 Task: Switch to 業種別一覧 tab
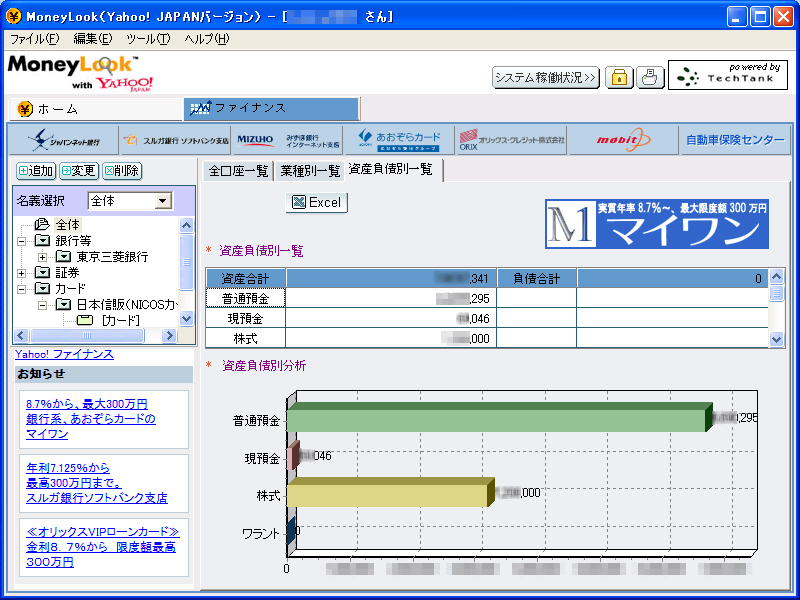(x=310, y=170)
